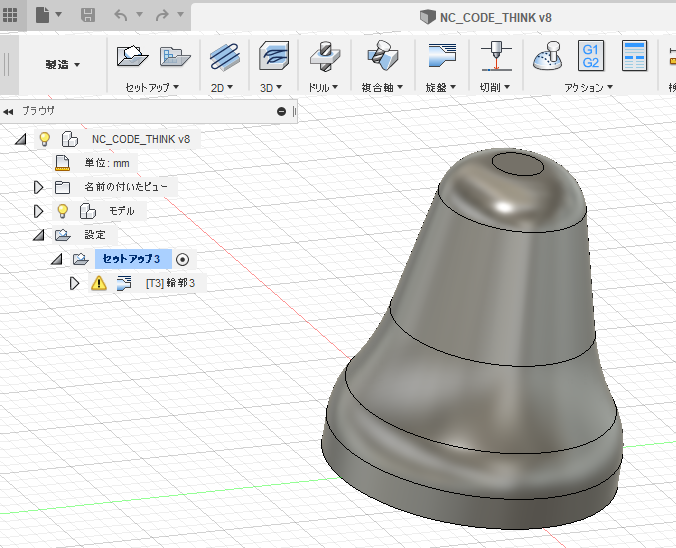This screenshot has height=548, width=676.
Task: Click the Save floppy disk icon
Action: pos(88,15)
